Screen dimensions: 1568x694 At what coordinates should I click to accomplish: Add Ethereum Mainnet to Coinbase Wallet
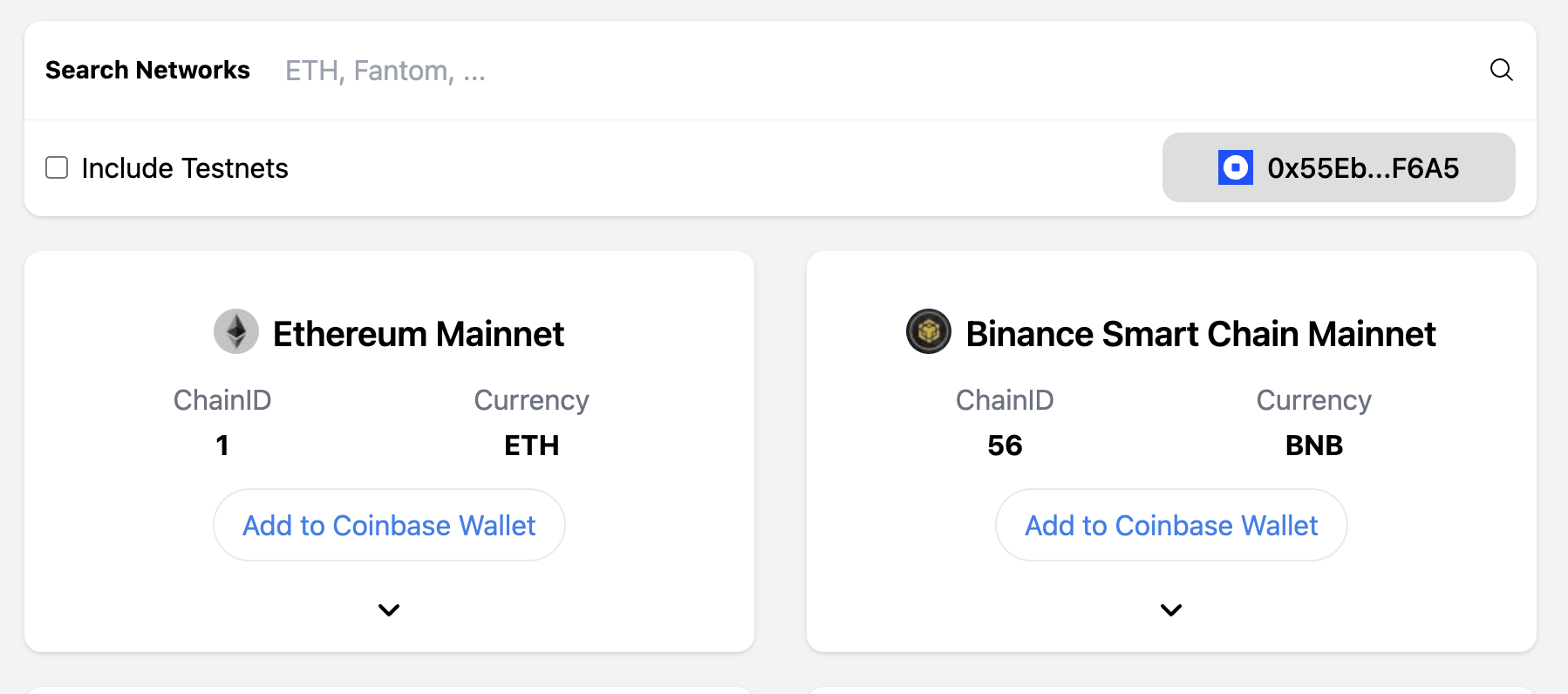pos(389,525)
